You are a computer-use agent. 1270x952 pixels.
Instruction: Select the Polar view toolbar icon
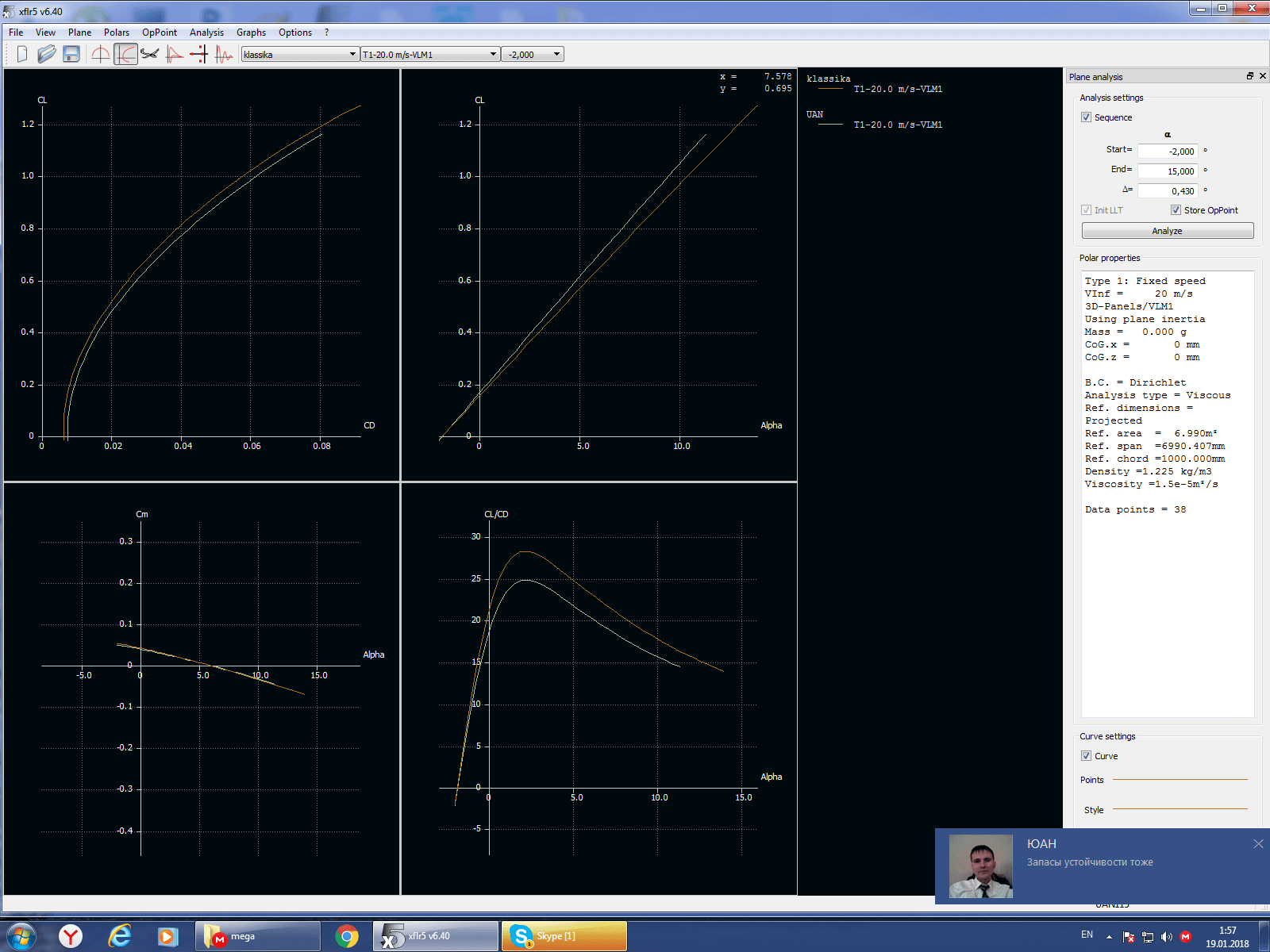pyautogui.click(x=125, y=54)
